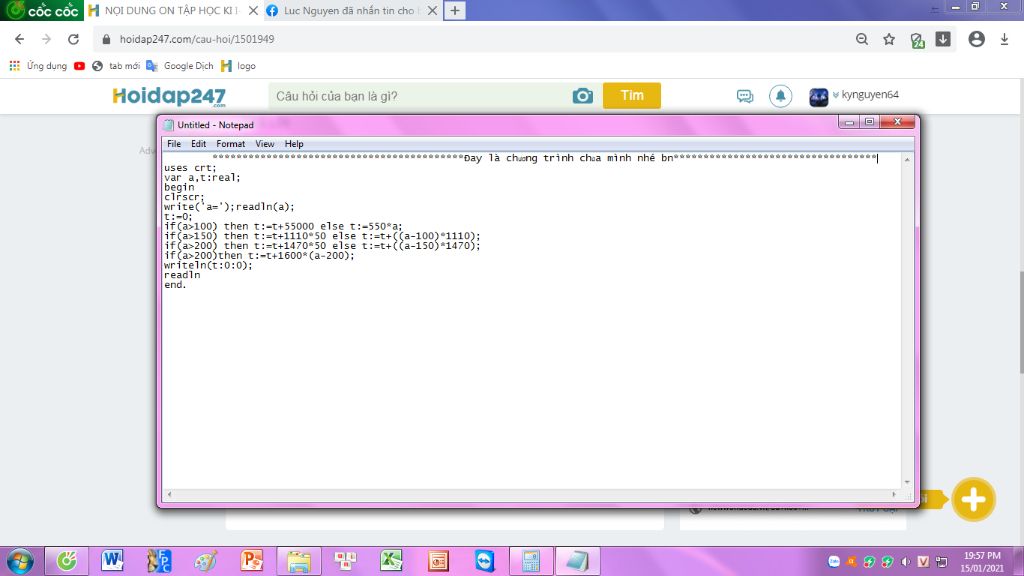Open the Help menu in Notepad
This screenshot has width=1024, height=576.
294,144
